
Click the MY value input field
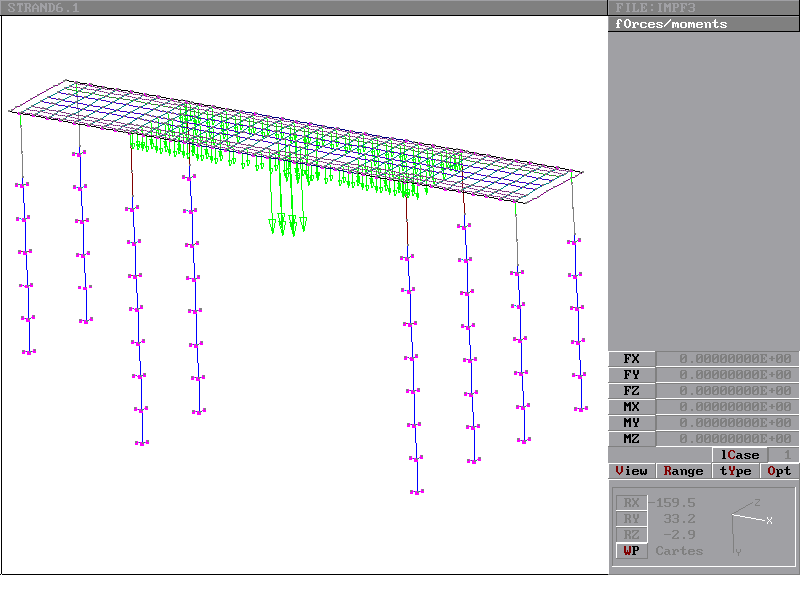(727, 423)
